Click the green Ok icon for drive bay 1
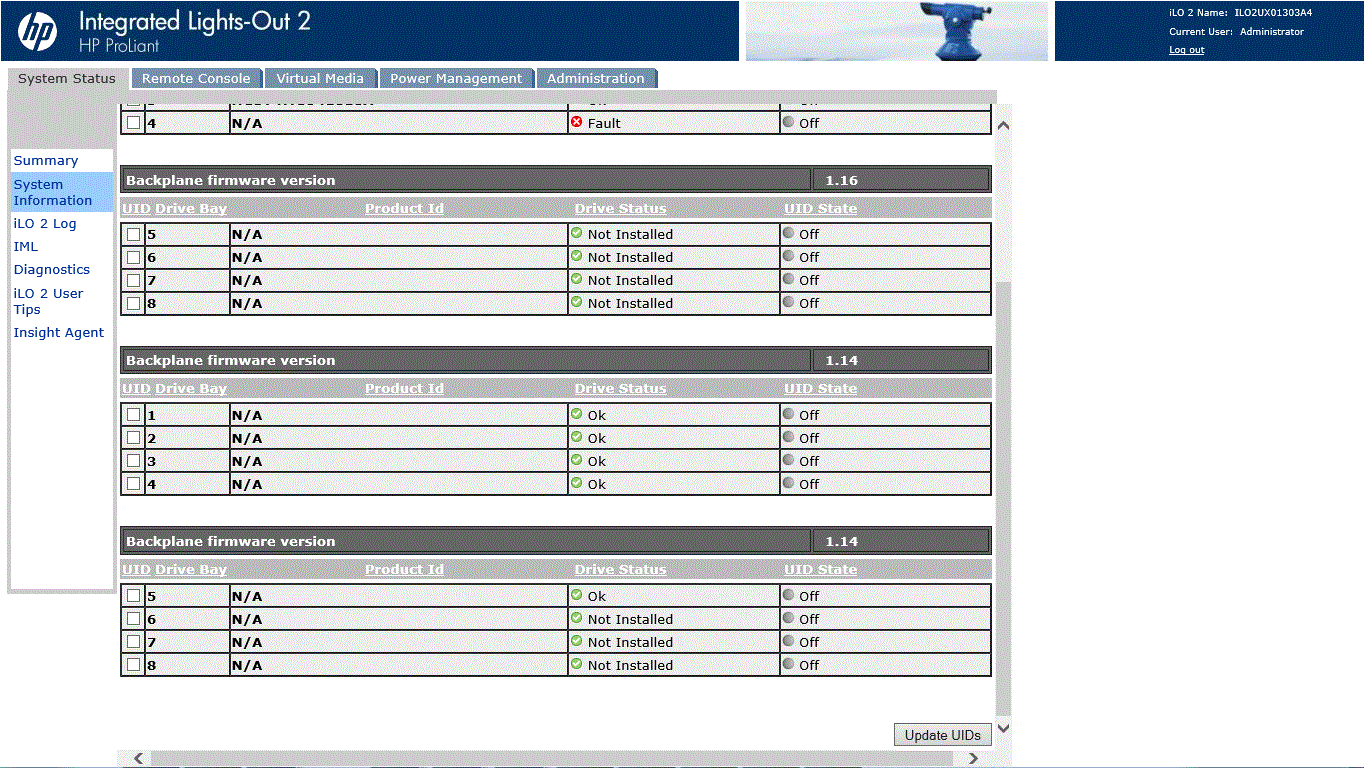 point(577,414)
